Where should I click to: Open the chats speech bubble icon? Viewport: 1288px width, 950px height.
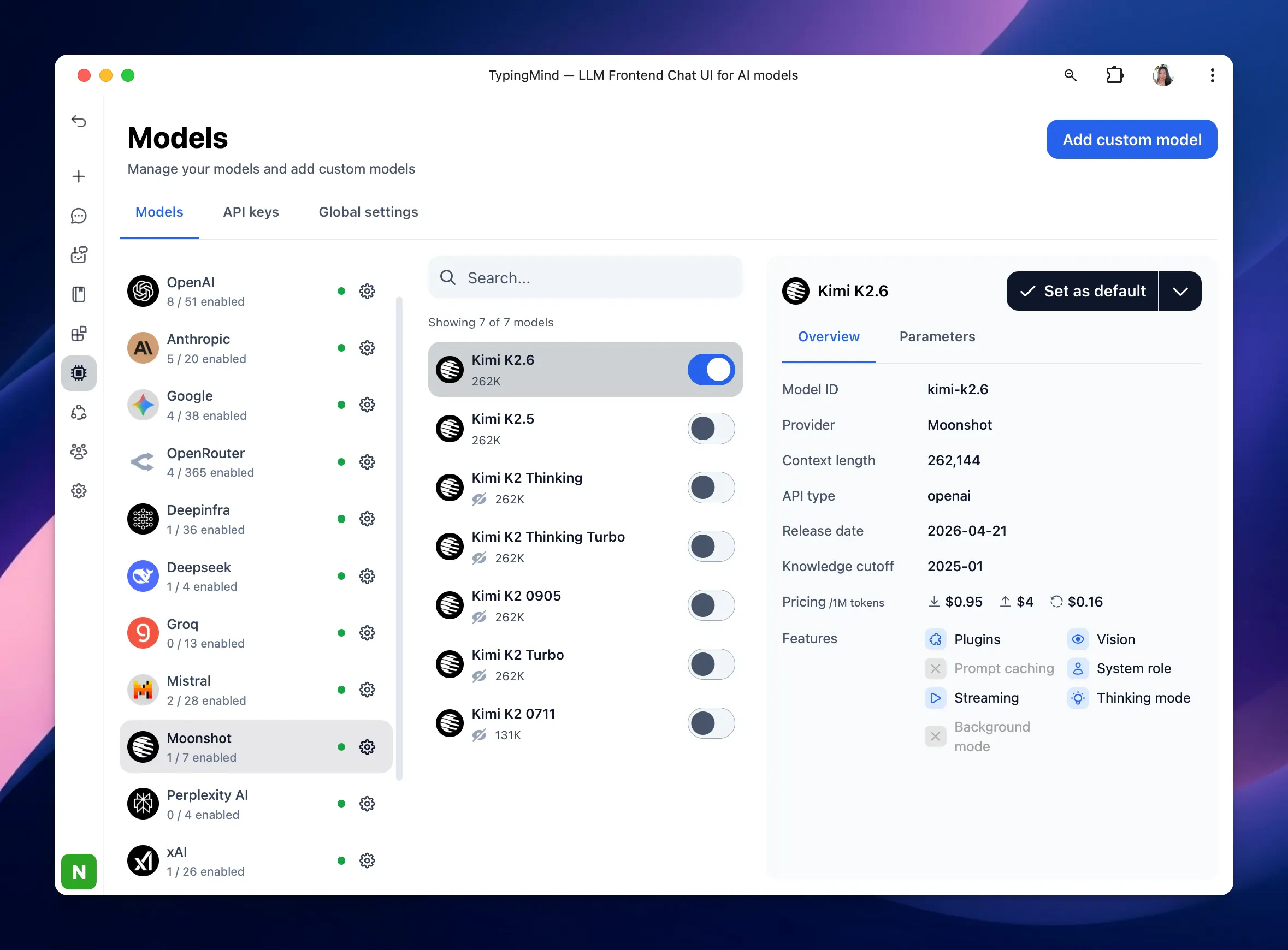(x=79, y=216)
